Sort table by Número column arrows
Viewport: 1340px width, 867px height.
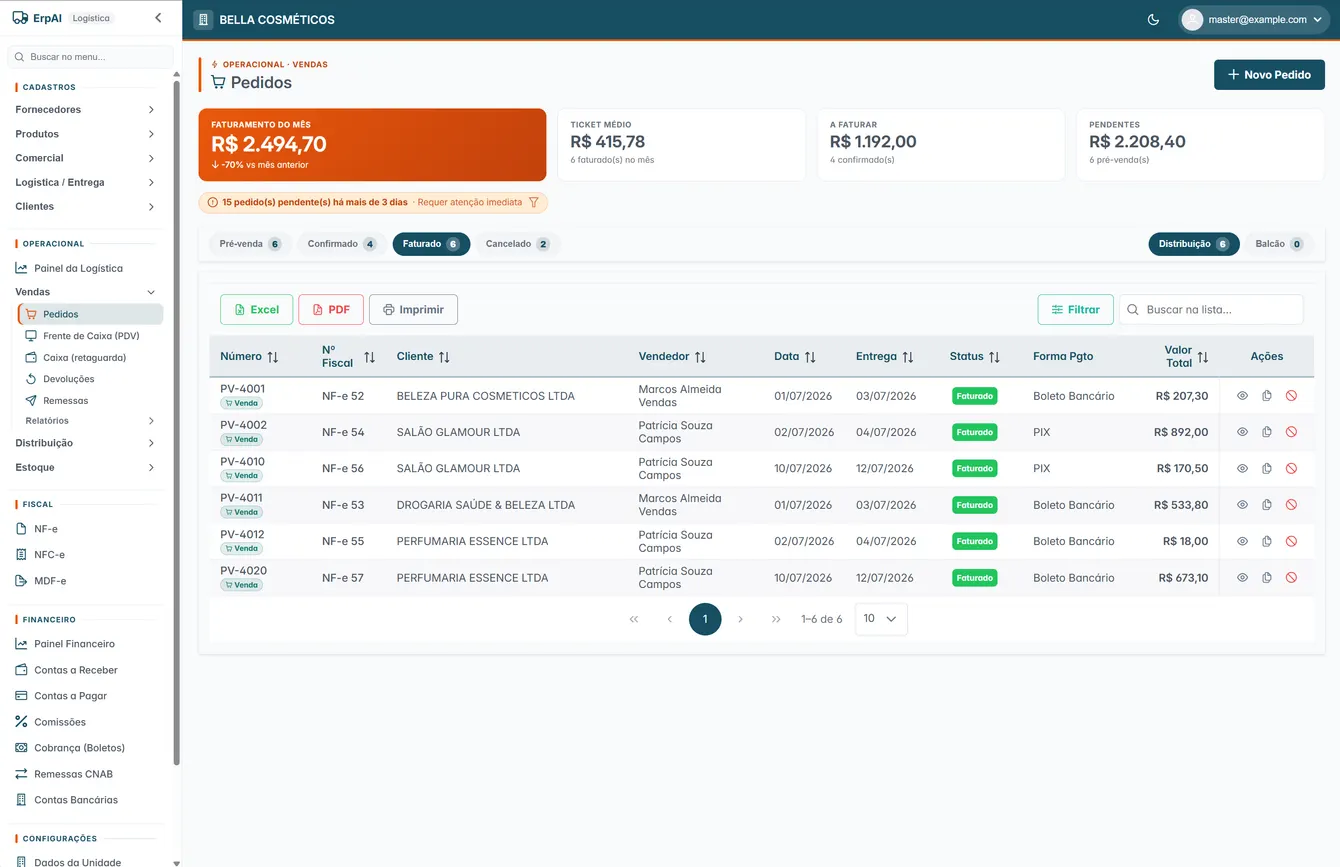point(273,357)
